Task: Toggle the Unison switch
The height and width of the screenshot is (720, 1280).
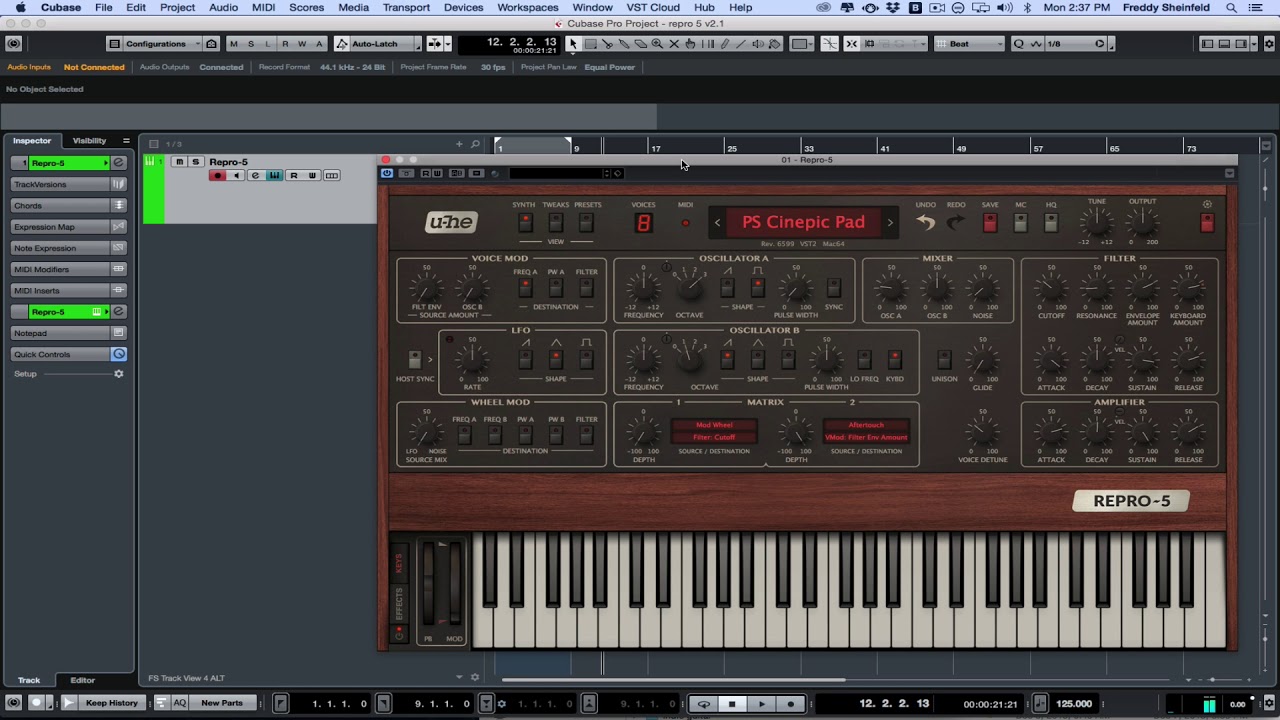Action: tap(943, 360)
